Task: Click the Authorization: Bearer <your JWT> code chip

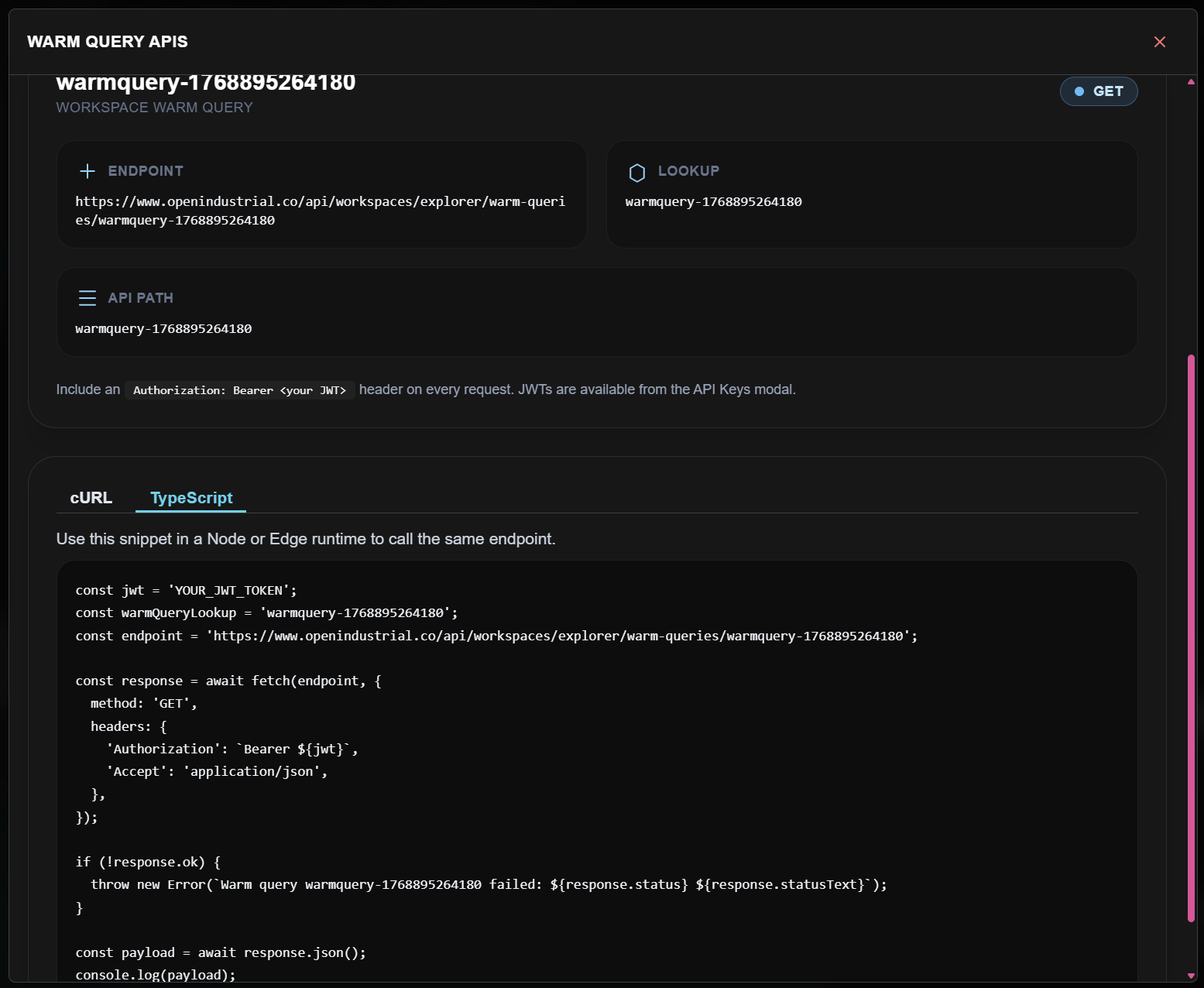Action: [x=240, y=390]
